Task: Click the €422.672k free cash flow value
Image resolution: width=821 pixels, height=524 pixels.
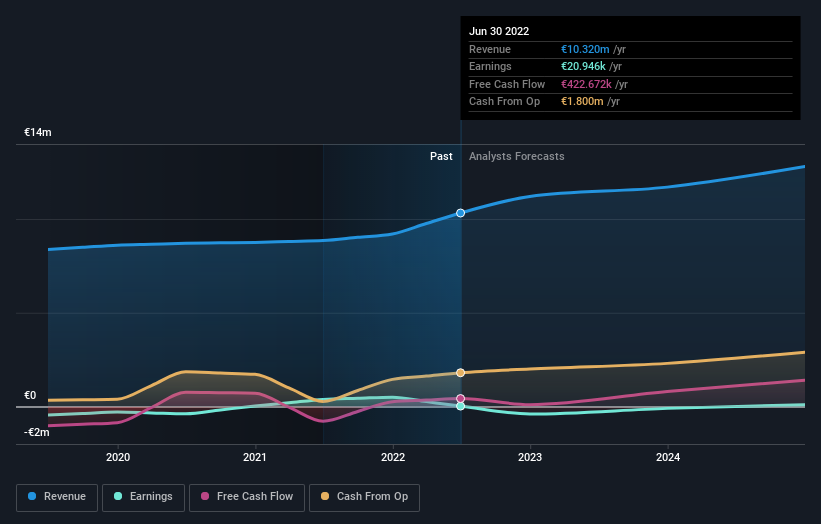Action: click(586, 84)
